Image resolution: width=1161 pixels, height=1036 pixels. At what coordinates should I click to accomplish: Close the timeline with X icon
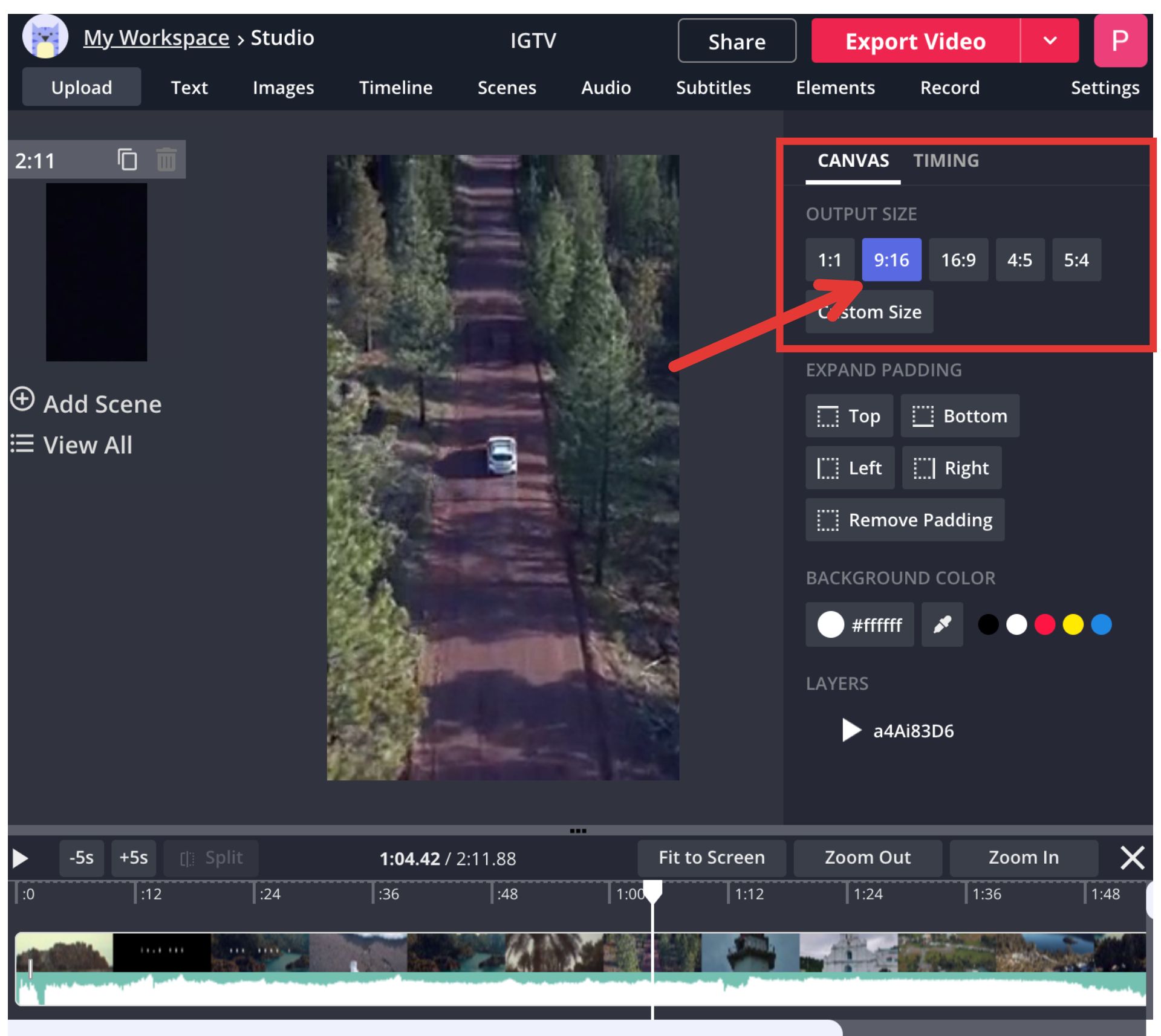click(1131, 857)
